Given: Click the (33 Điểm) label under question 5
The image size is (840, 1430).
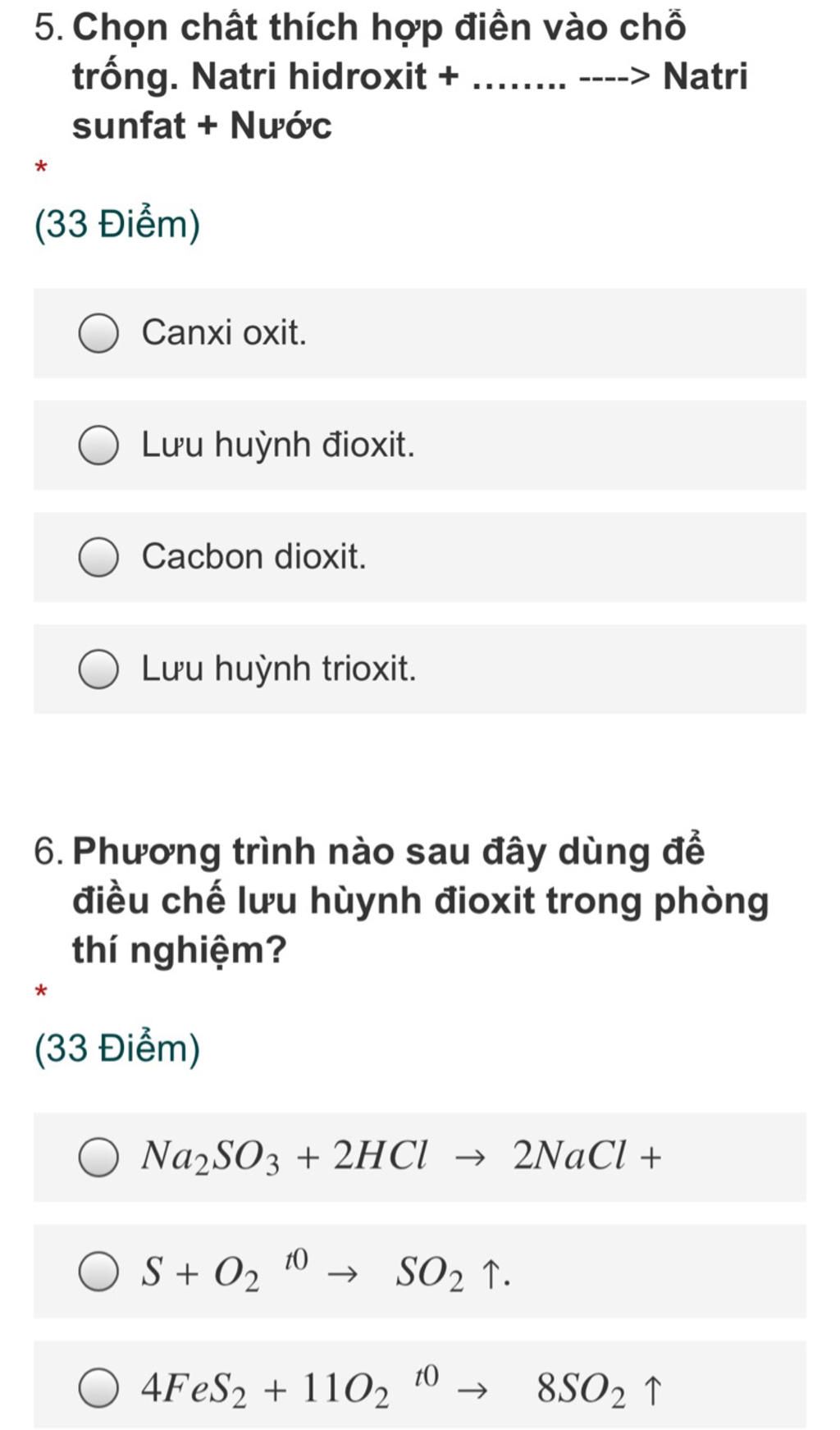Looking at the screenshot, I should (x=117, y=224).
